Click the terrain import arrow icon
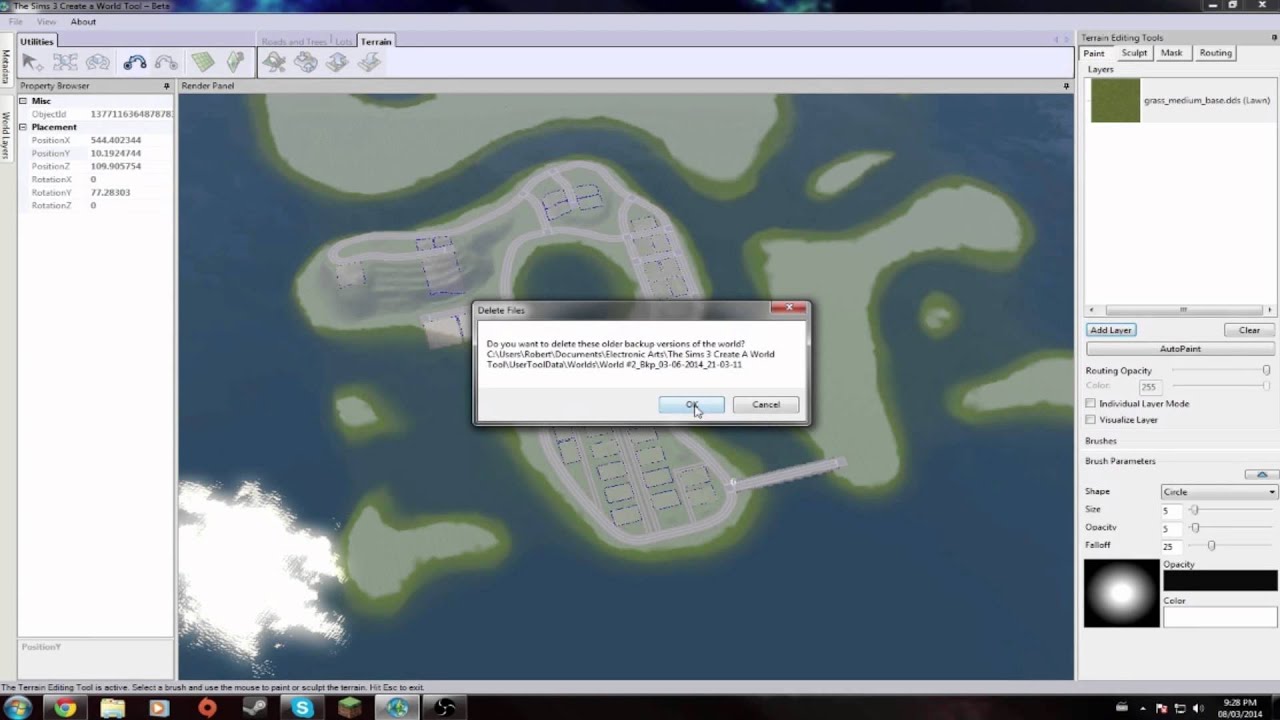The height and width of the screenshot is (720, 1280). click(x=306, y=63)
